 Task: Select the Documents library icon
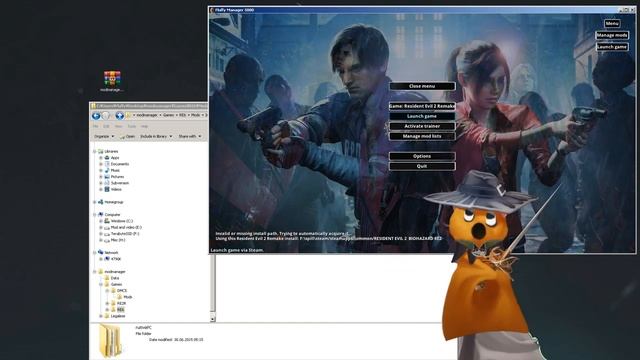click(107, 164)
